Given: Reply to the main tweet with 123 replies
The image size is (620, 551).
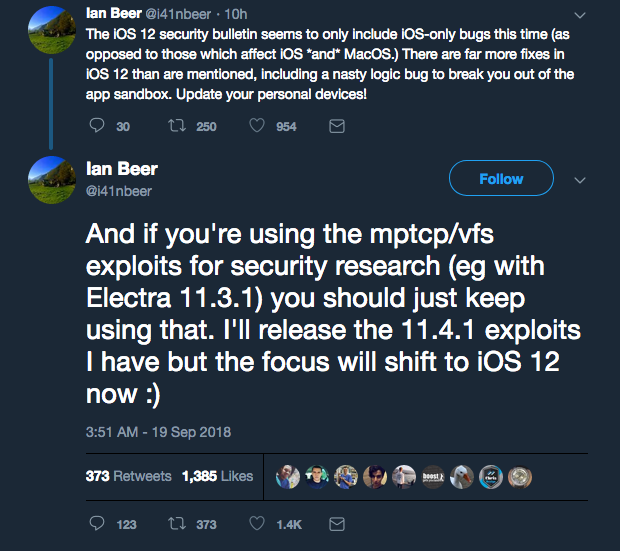Looking at the screenshot, I should click(x=97, y=524).
